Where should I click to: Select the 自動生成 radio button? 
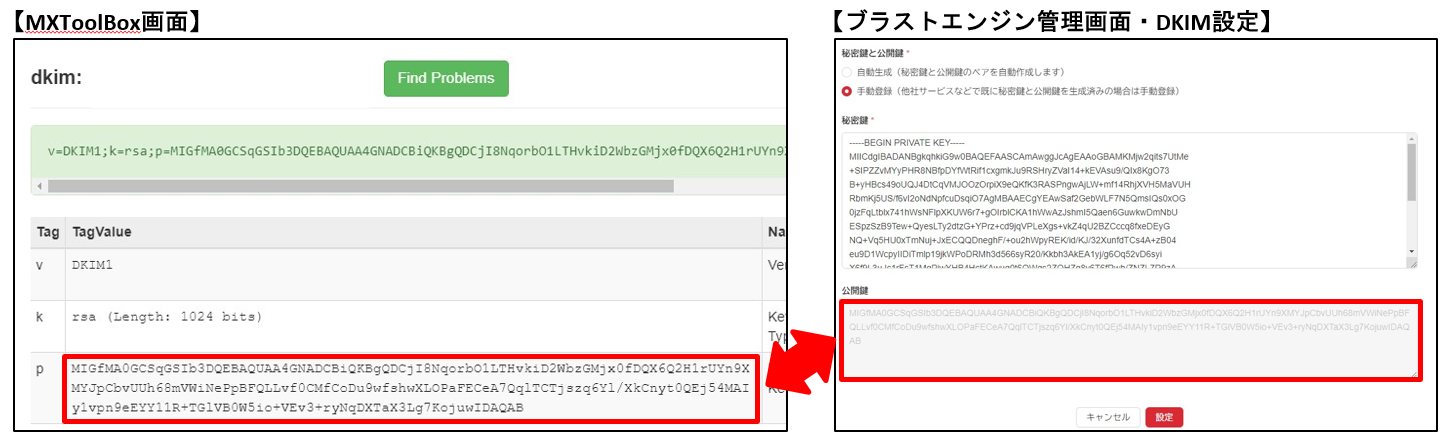(847, 73)
